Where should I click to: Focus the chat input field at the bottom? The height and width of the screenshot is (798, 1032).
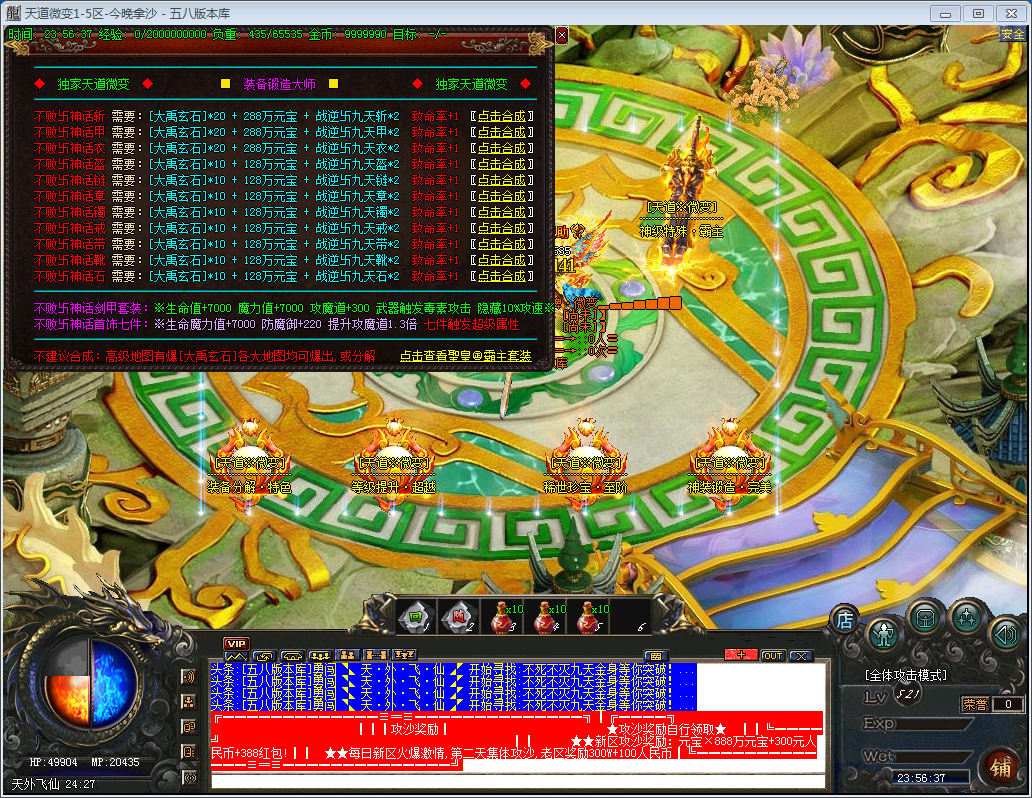[518, 782]
